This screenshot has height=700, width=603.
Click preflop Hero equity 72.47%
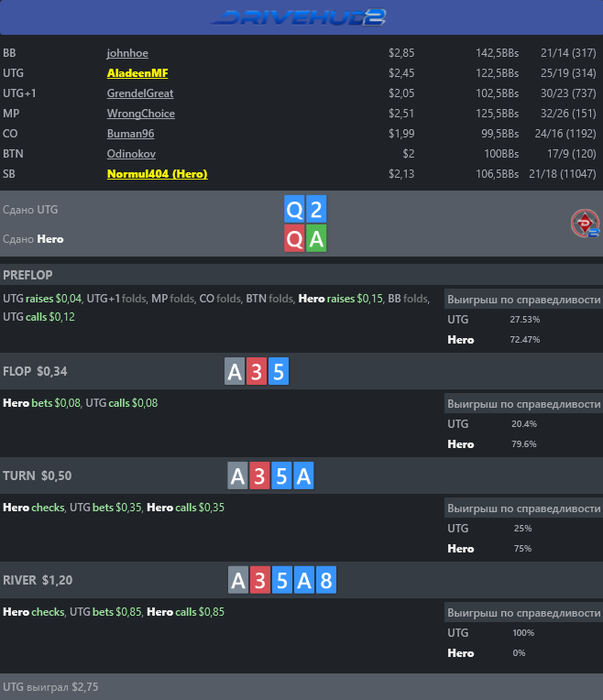tap(525, 340)
